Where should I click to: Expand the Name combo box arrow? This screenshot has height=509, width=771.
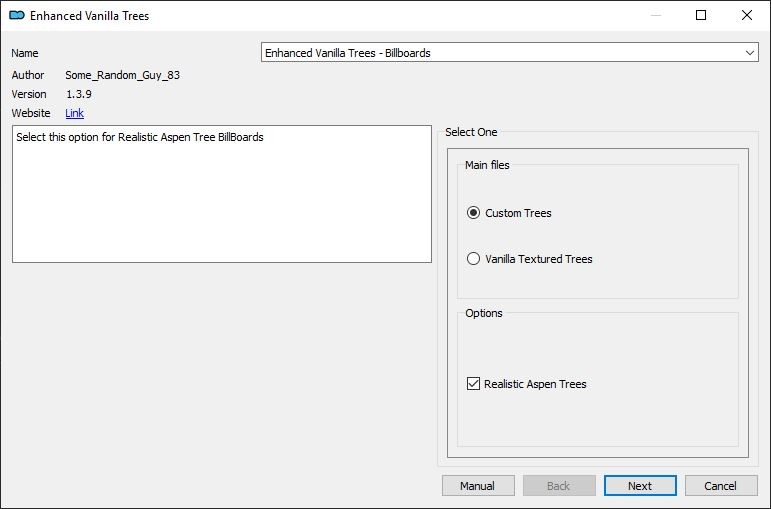pyautogui.click(x=750, y=53)
